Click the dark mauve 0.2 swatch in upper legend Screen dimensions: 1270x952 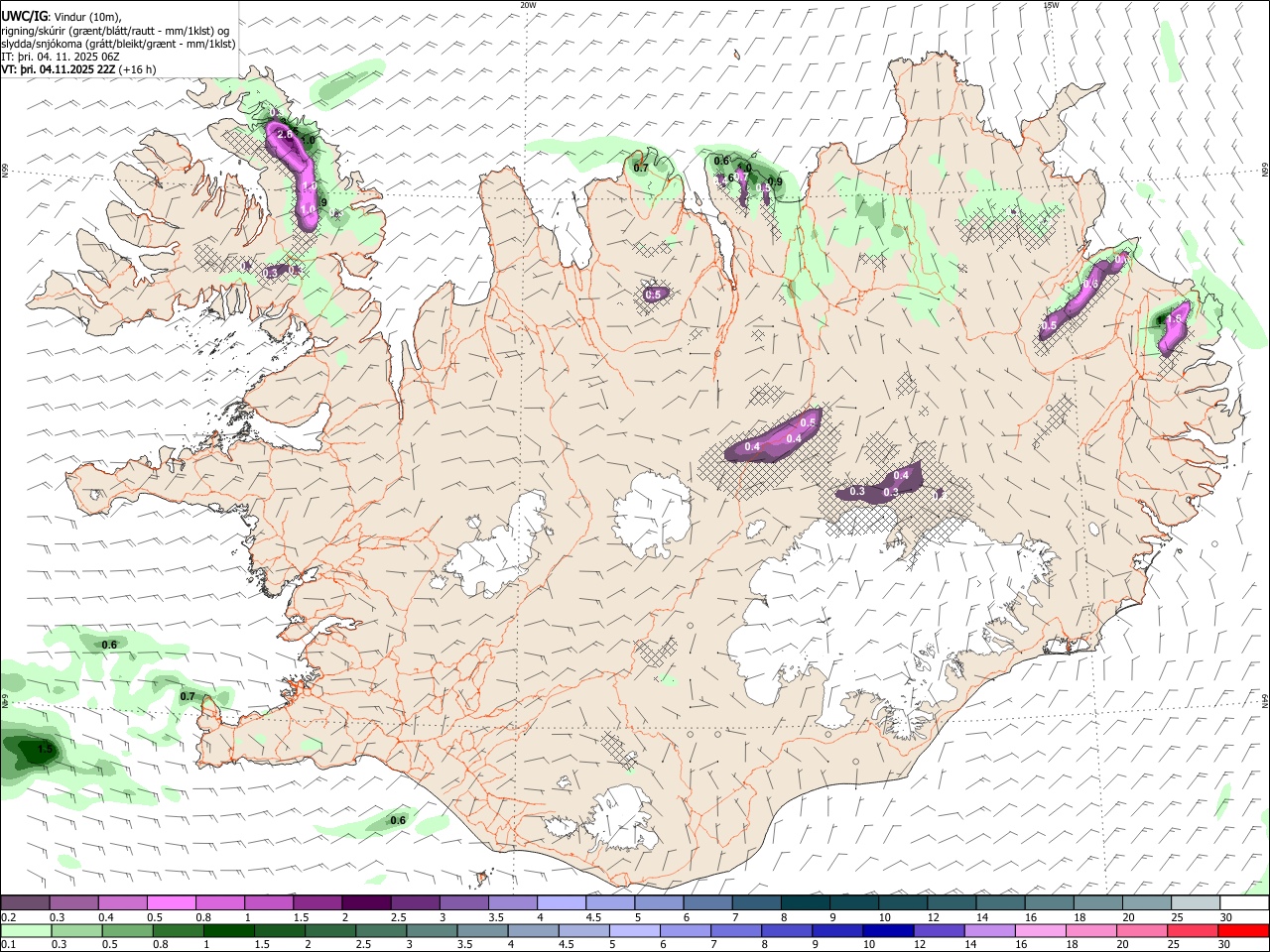[x=25, y=902]
